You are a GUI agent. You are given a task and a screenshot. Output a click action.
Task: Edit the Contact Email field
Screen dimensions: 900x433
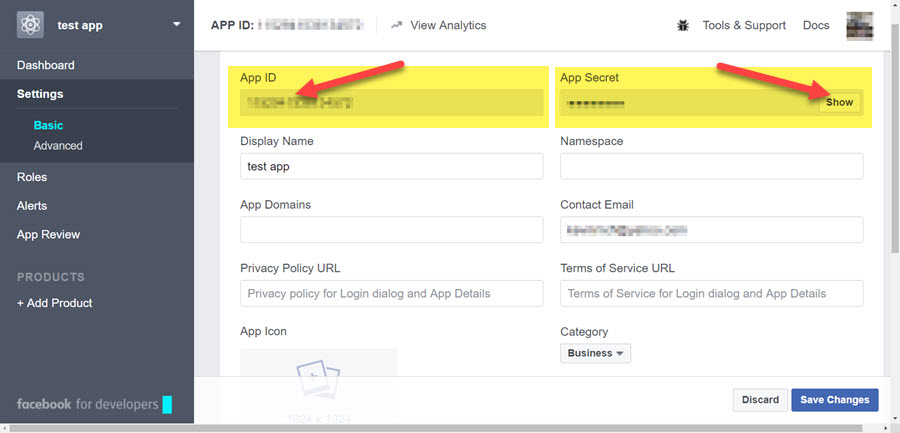(712, 230)
